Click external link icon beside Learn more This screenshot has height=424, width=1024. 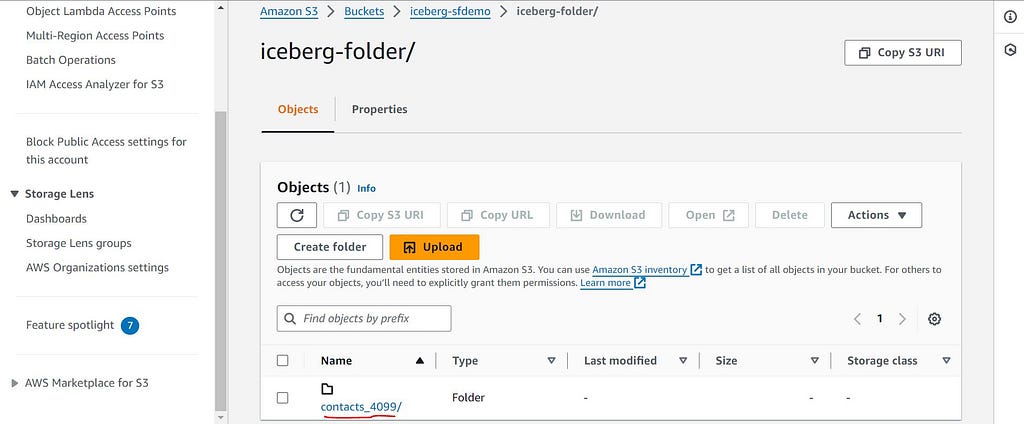click(640, 283)
